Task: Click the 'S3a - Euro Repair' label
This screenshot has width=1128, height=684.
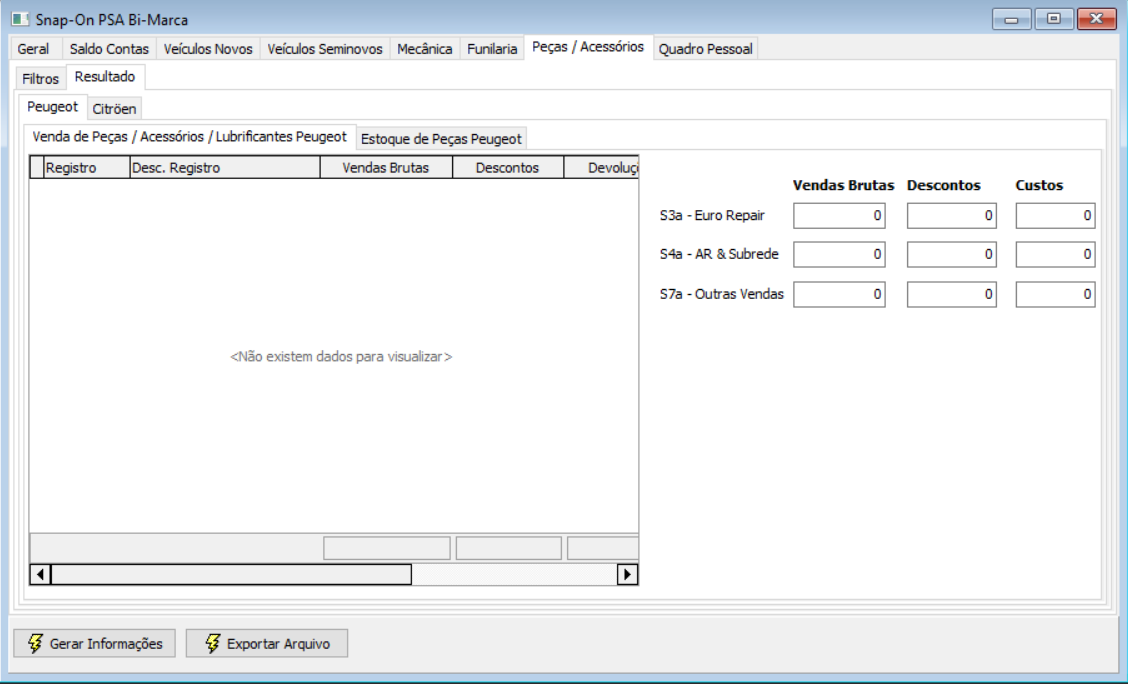Action: coord(712,216)
